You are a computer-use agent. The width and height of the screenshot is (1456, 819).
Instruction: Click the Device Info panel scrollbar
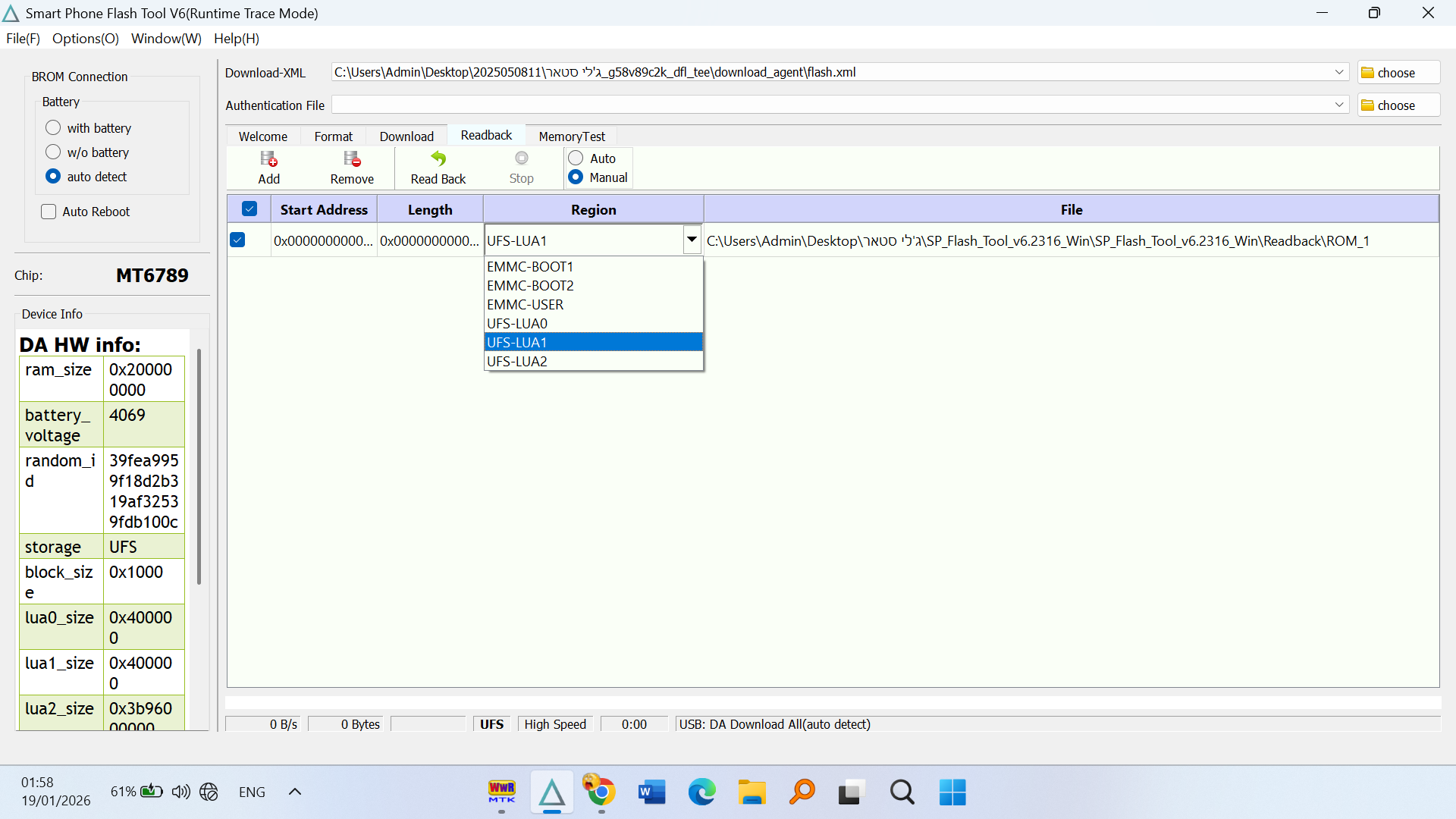[x=199, y=466]
